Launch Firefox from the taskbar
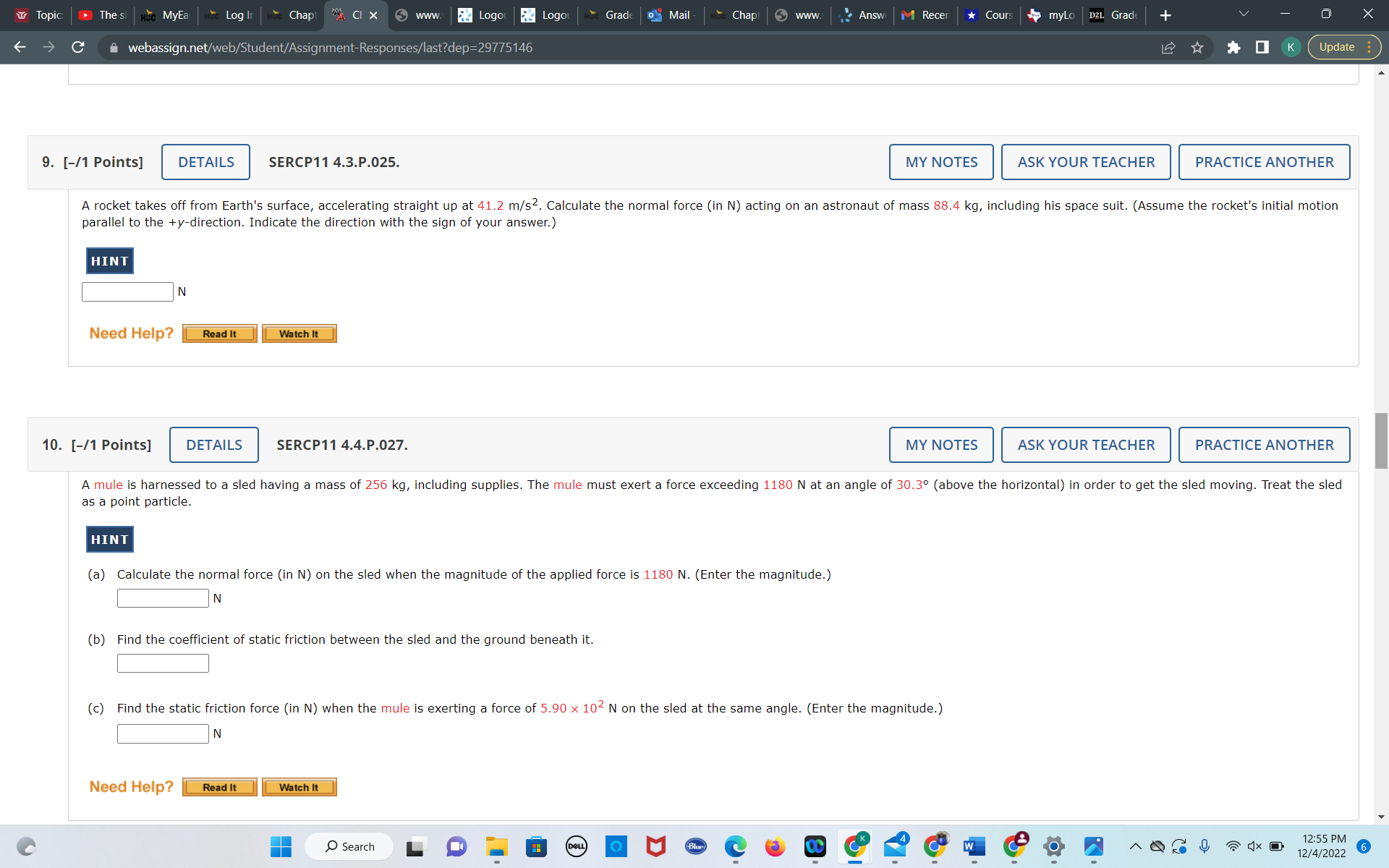The height and width of the screenshot is (868, 1389). coord(775,846)
